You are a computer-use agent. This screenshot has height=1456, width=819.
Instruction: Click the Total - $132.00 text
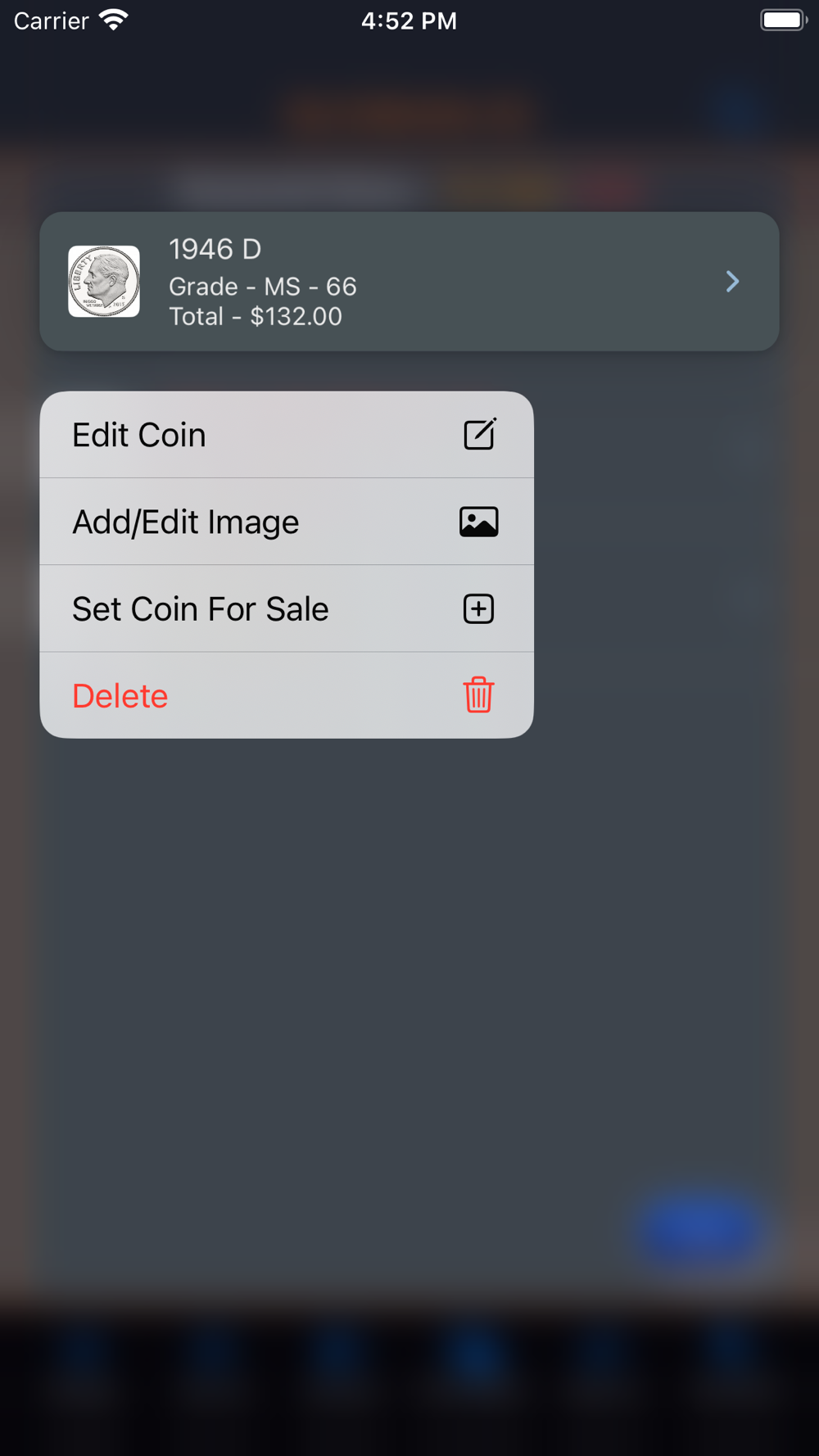click(256, 317)
